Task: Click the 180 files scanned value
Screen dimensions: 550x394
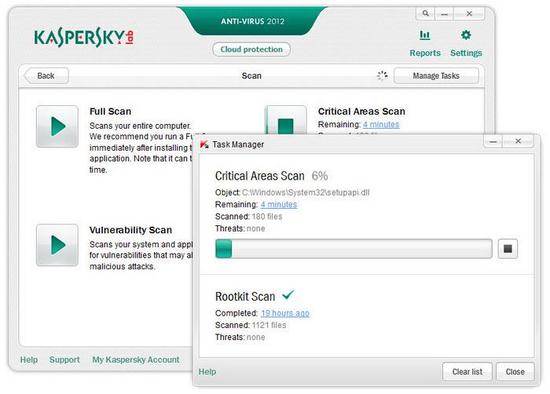Action: [x=267, y=216]
